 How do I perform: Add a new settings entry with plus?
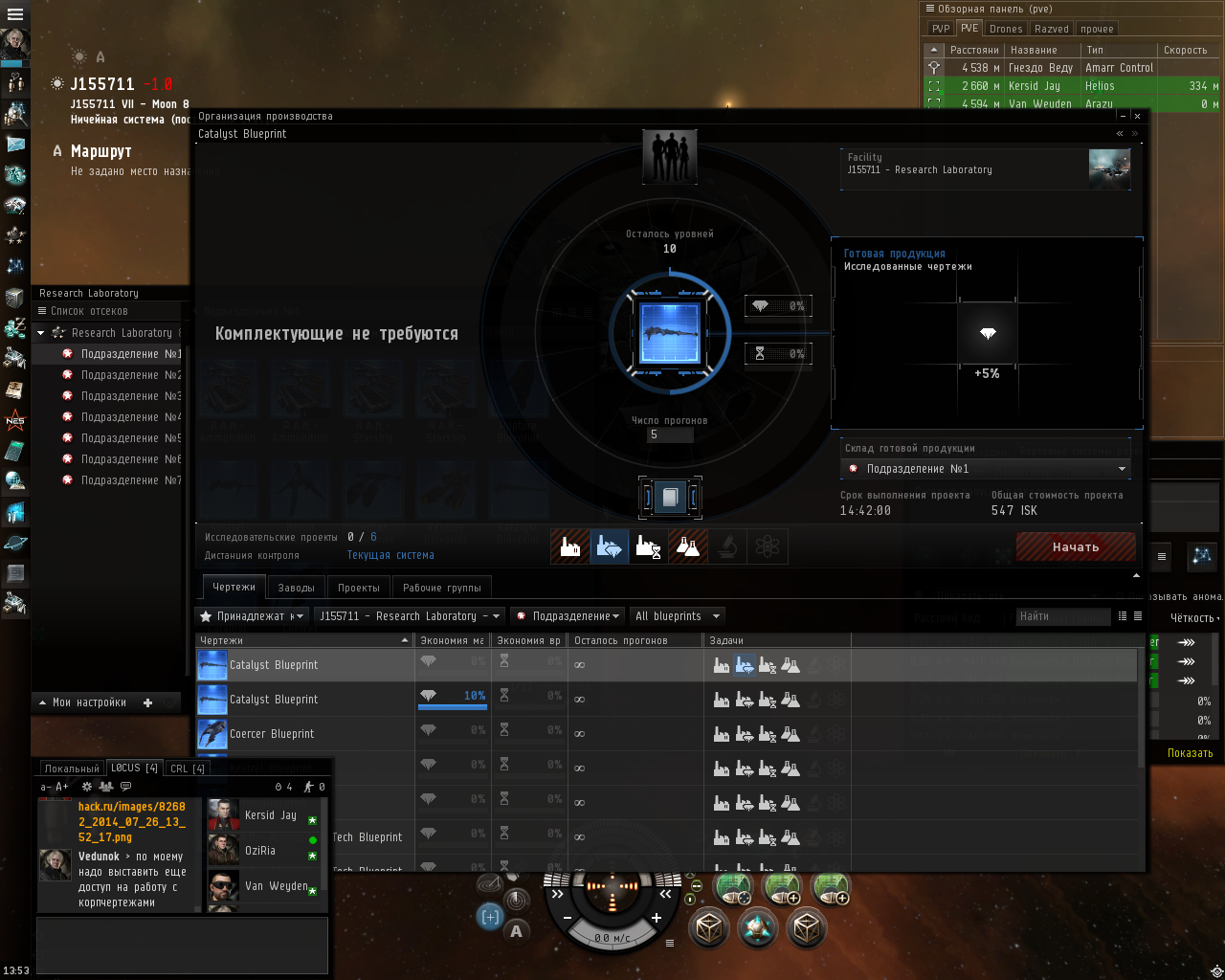point(147,702)
